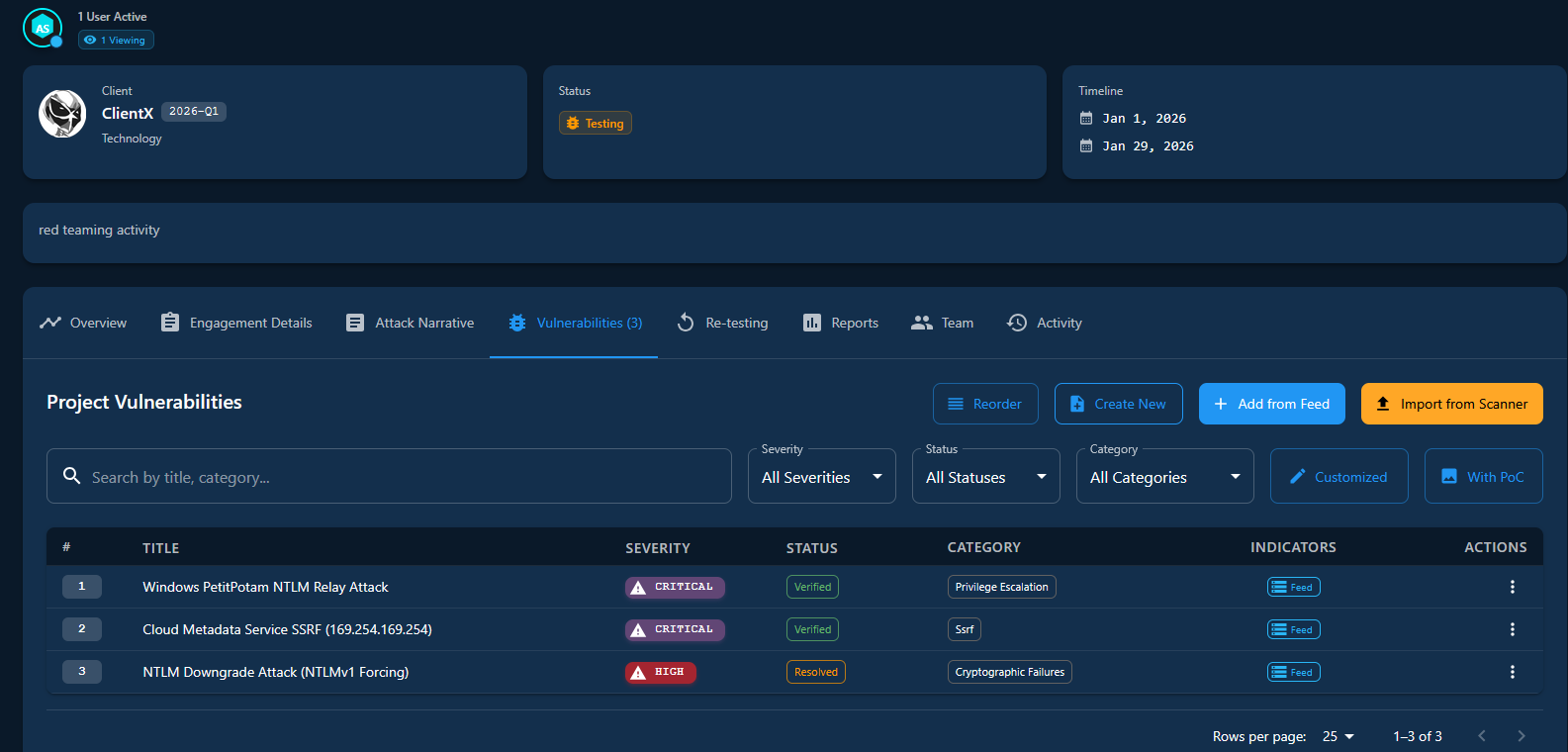Screen dimensions: 1568x752
Task: Click the SEVERITY column header
Action: pos(658,548)
